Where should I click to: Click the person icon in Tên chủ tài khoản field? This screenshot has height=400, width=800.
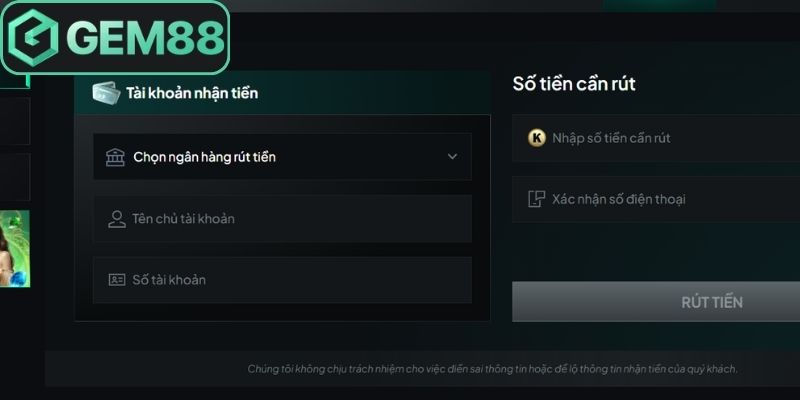[117, 219]
